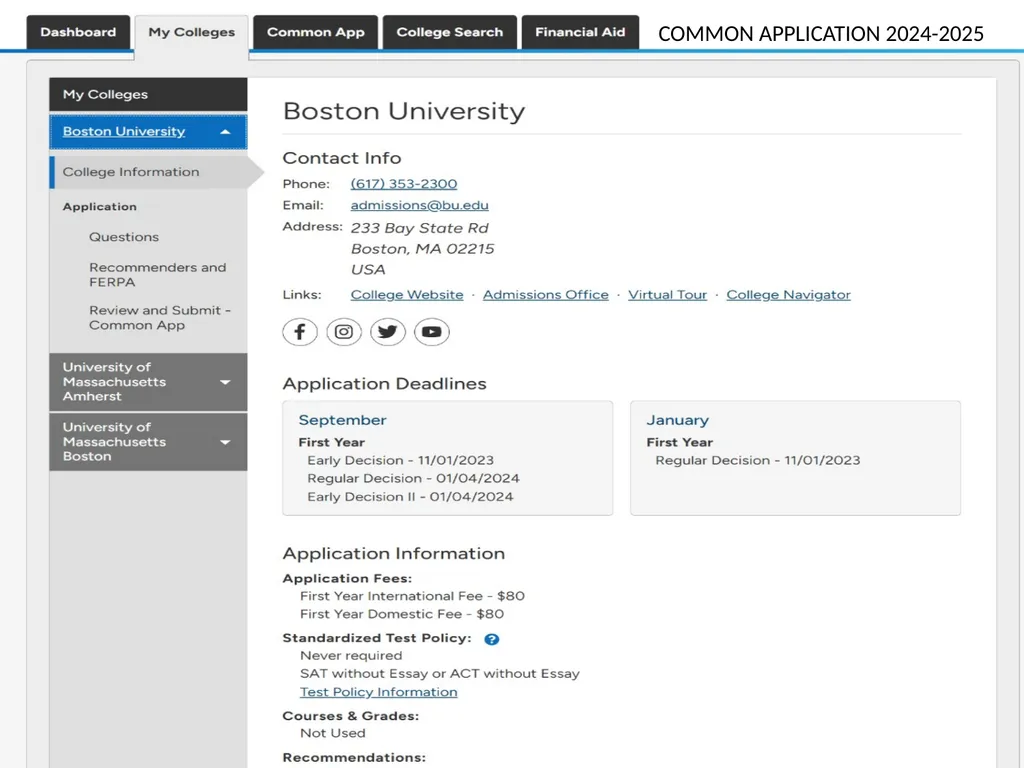Click the Boston University page heading
This screenshot has height=768, width=1024.
(404, 111)
